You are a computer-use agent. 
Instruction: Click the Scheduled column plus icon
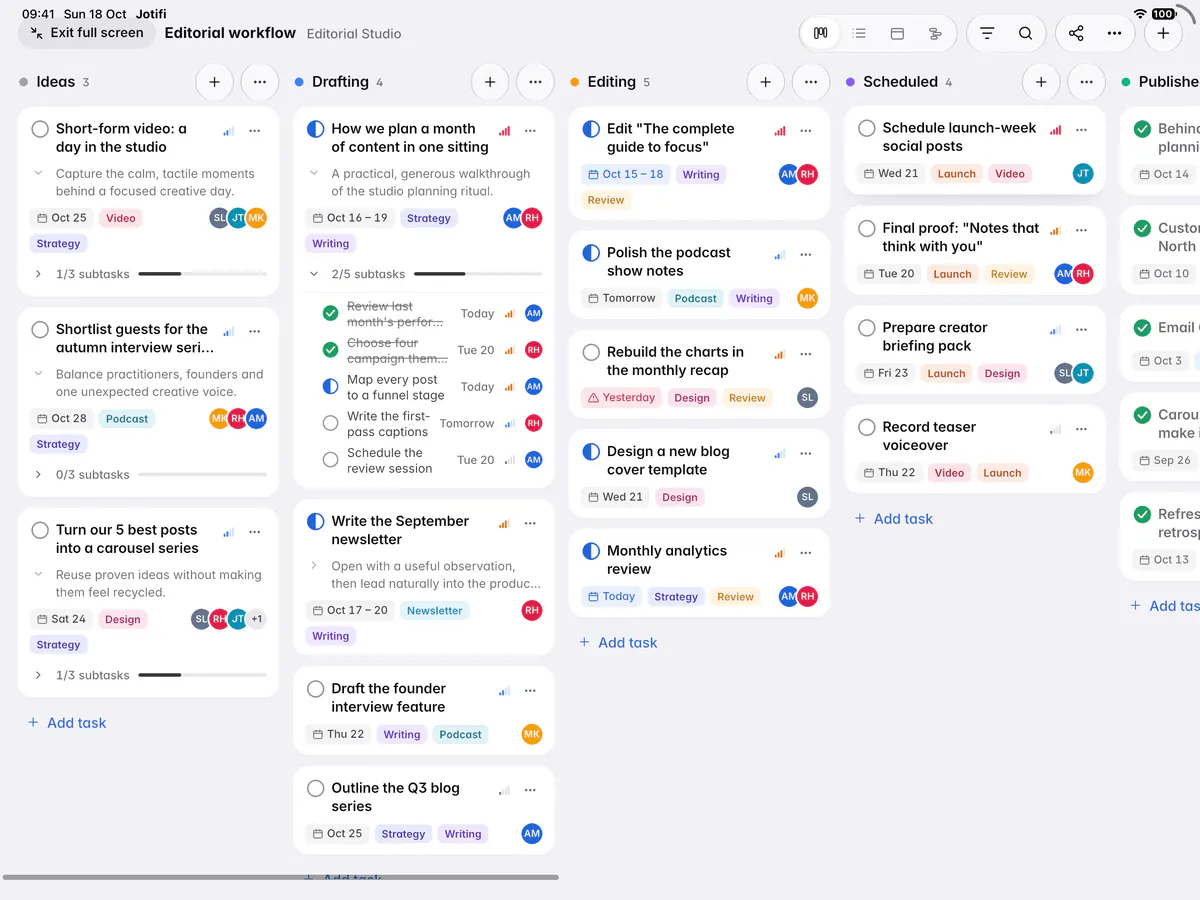click(1041, 82)
